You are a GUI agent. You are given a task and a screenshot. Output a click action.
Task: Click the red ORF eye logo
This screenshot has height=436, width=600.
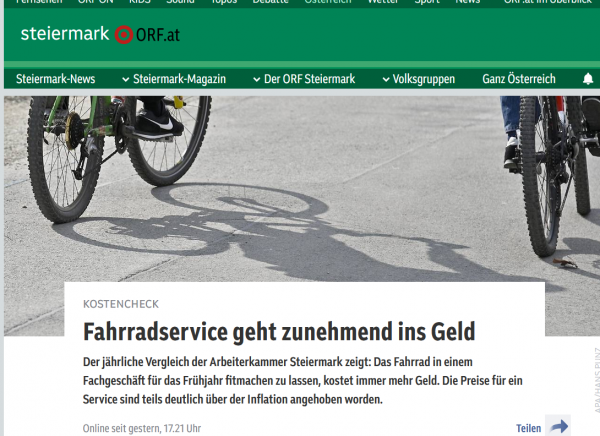pos(124,35)
